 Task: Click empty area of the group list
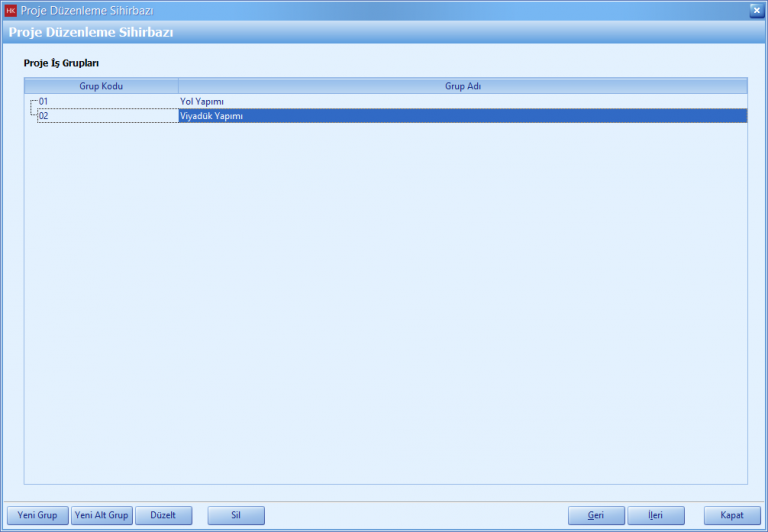coord(385,300)
